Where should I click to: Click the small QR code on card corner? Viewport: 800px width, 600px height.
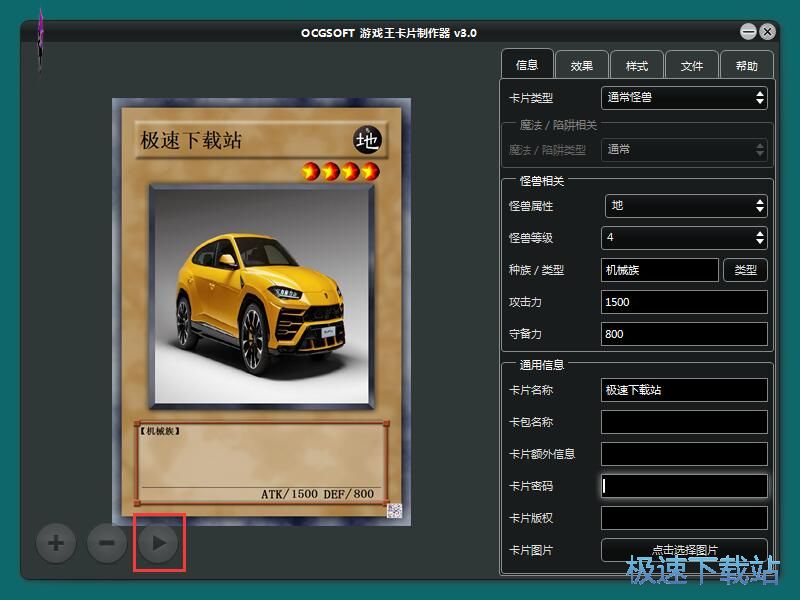coord(394,510)
